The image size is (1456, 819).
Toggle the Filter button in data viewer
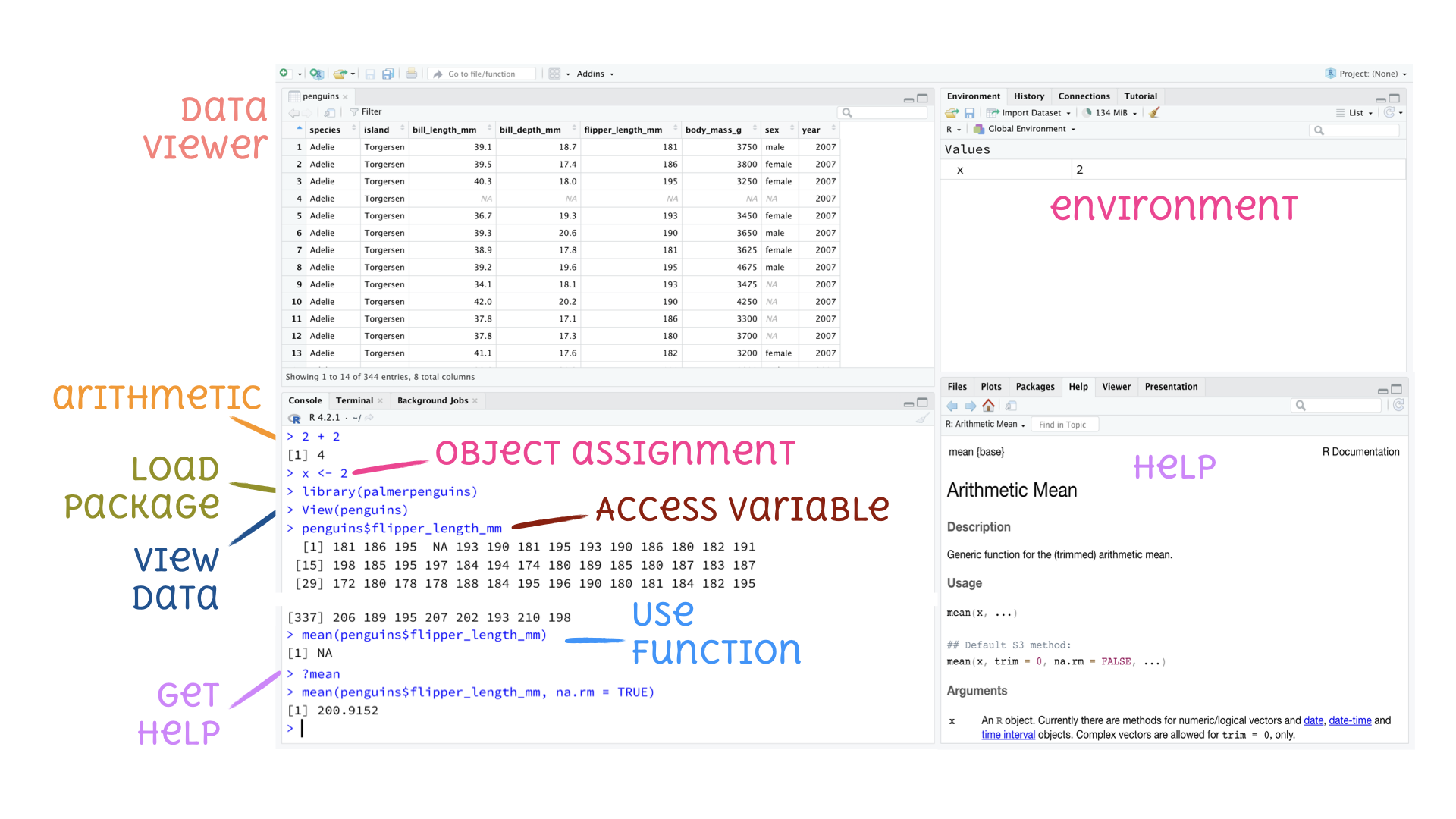pyautogui.click(x=366, y=111)
